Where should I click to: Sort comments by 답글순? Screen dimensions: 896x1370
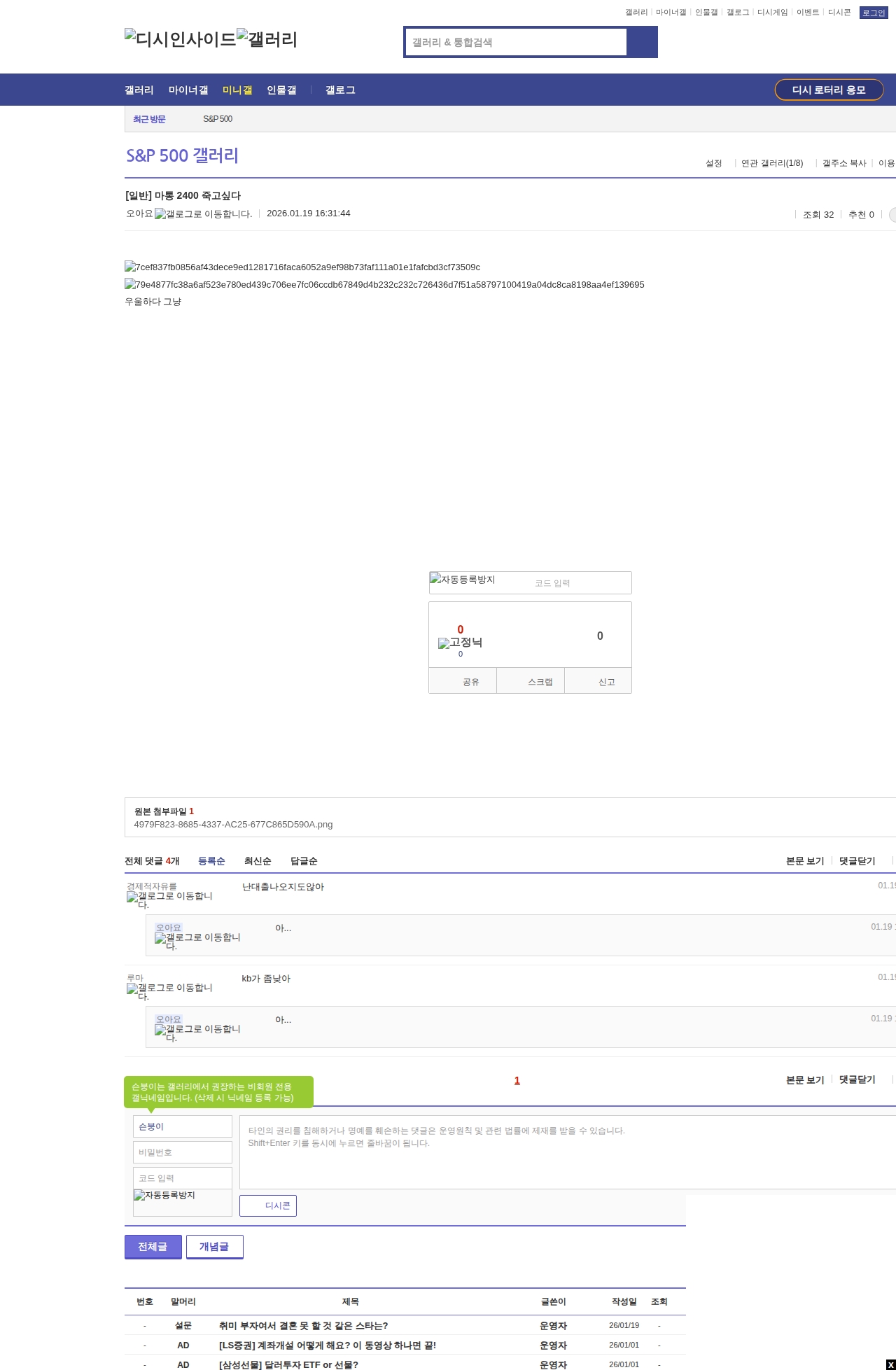pyautogui.click(x=303, y=861)
